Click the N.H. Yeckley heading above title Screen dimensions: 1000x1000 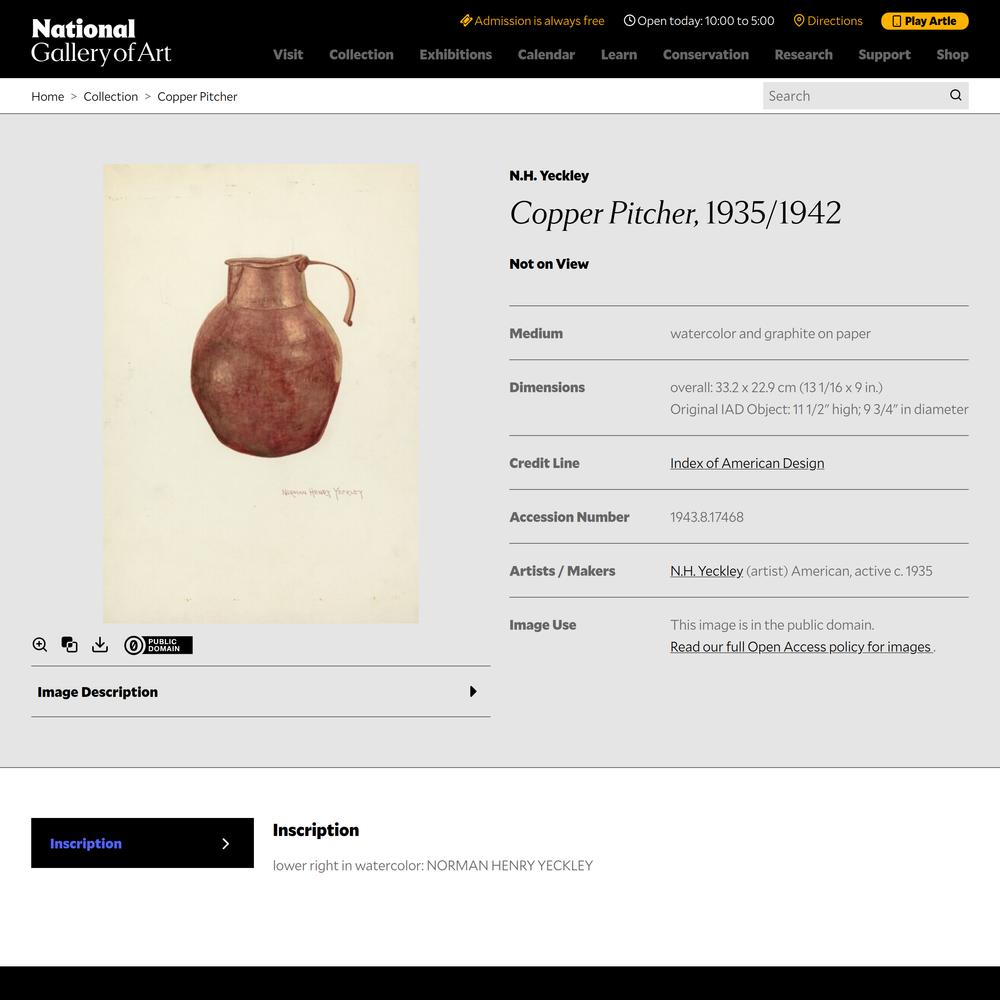[549, 176]
